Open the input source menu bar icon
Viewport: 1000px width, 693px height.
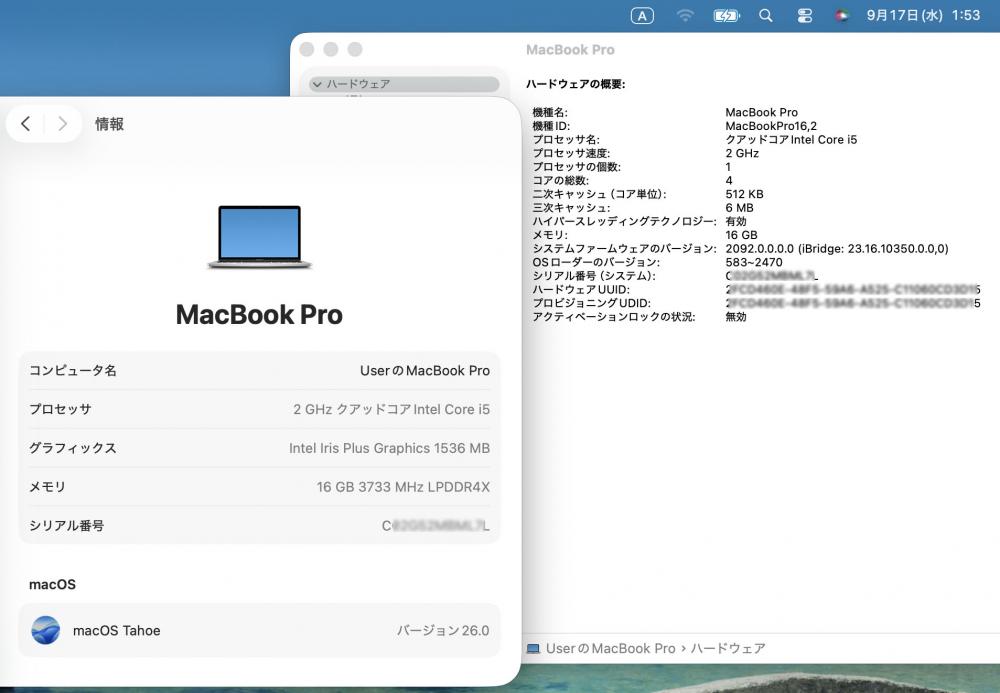coord(642,16)
